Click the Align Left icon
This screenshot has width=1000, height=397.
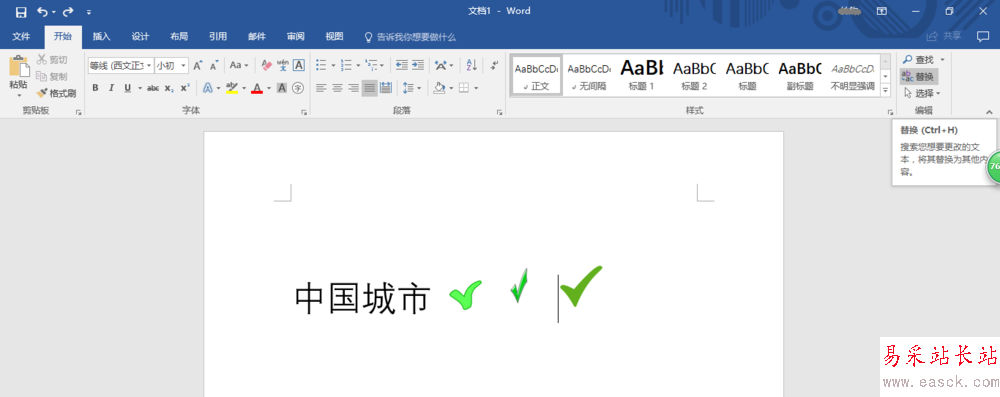(321, 88)
